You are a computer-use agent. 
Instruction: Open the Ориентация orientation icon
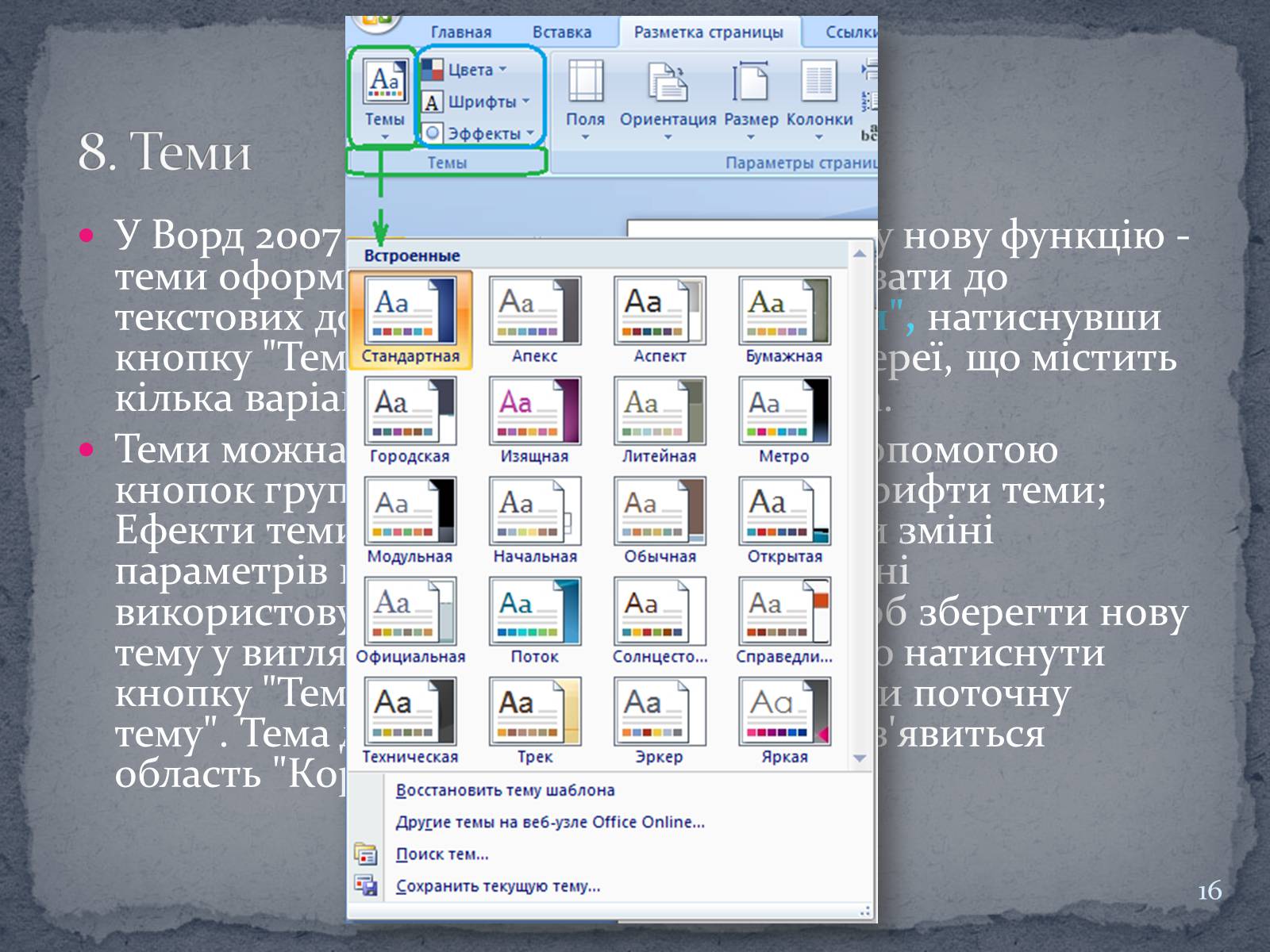(x=668, y=83)
